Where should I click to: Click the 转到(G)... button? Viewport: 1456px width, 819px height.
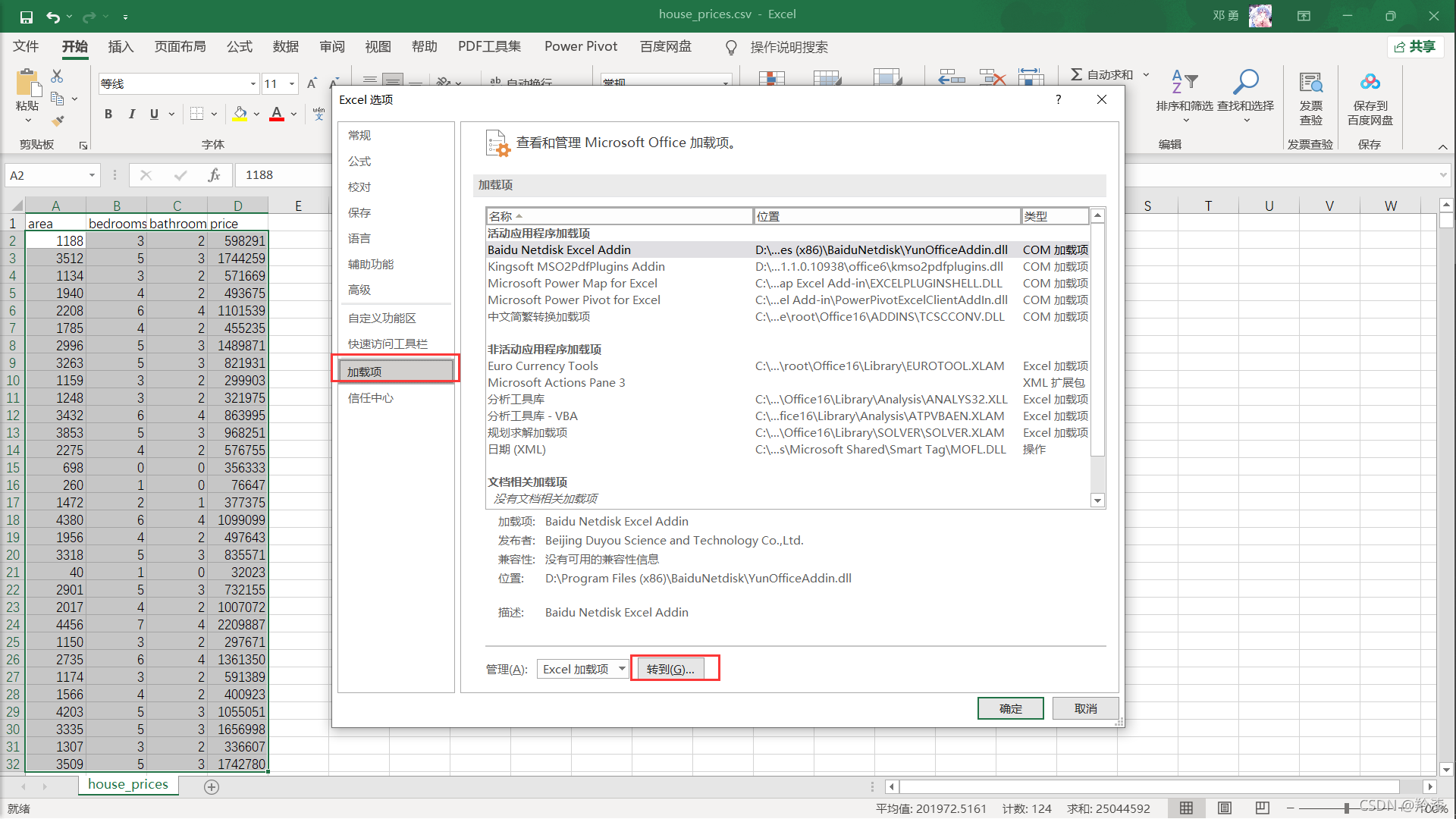(670, 669)
